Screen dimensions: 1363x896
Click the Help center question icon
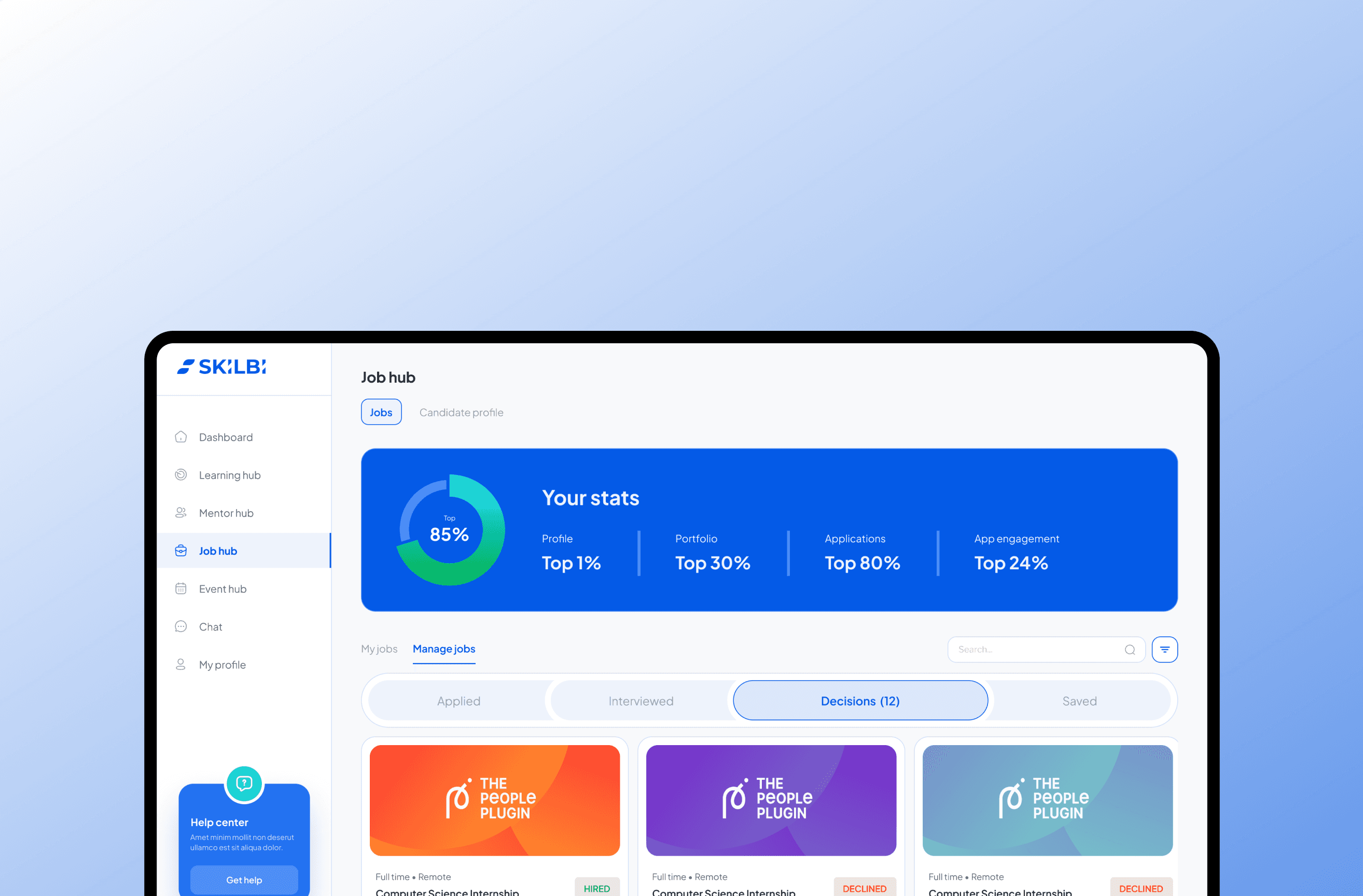pyautogui.click(x=244, y=783)
